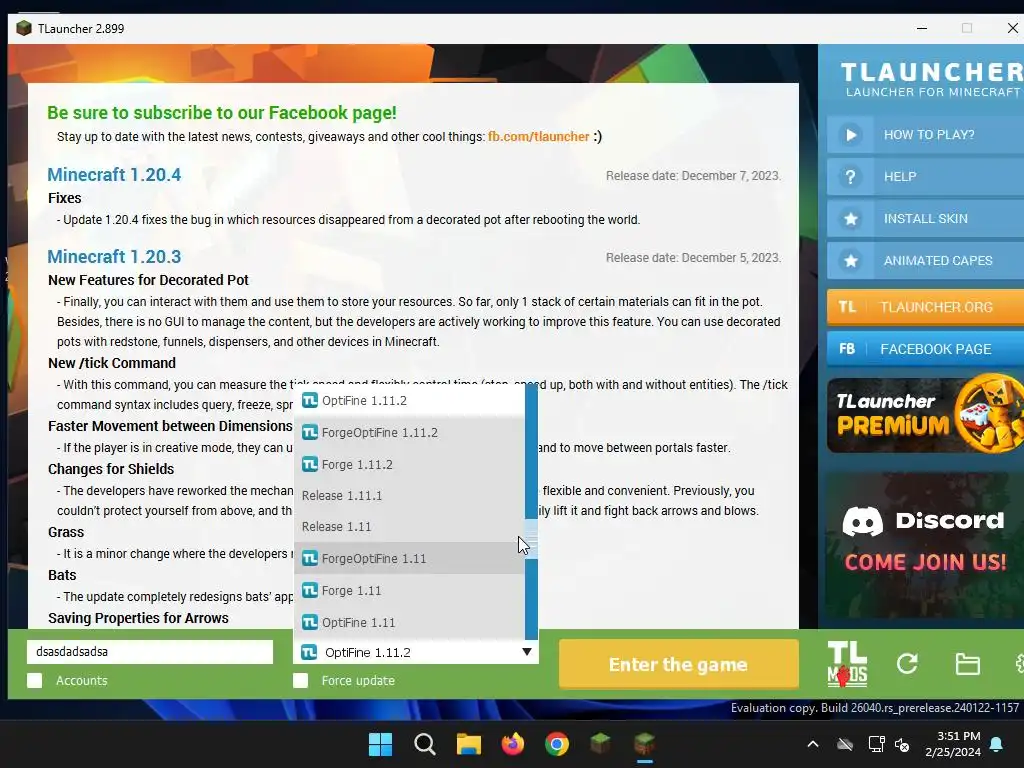Click the network display tray icon
Image resolution: width=1024 pixels, height=768 pixels.
pyautogui.click(x=876, y=744)
